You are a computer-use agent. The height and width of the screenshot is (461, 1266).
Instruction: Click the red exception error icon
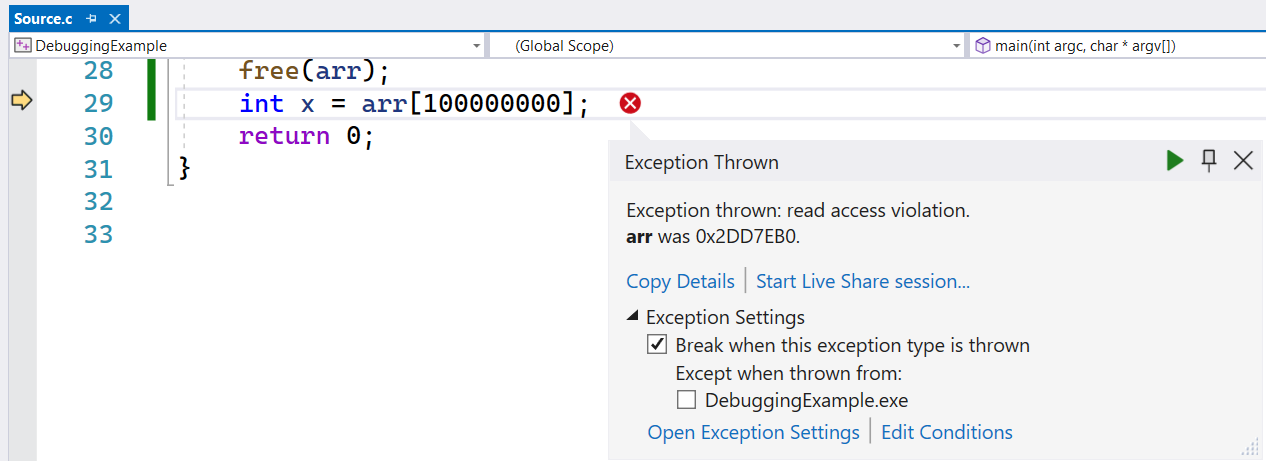[x=630, y=103]
